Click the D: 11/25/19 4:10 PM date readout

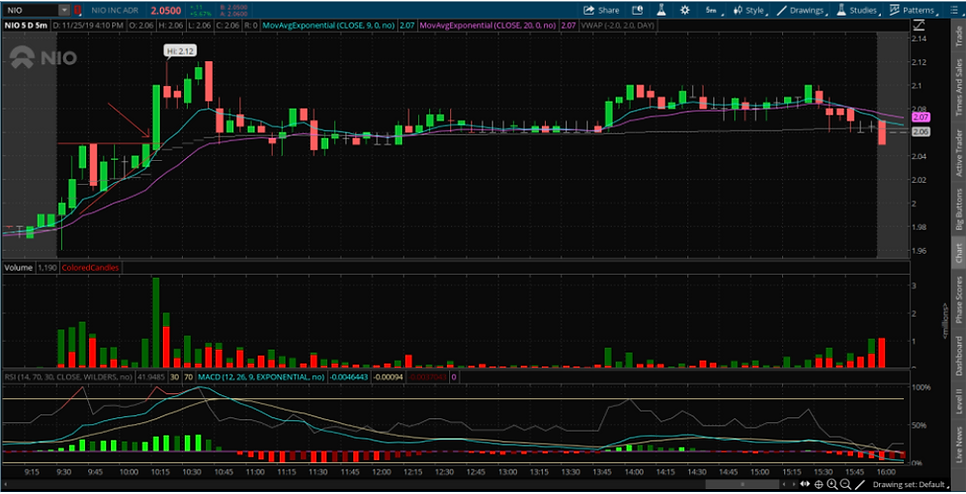[x=87, y=26]
